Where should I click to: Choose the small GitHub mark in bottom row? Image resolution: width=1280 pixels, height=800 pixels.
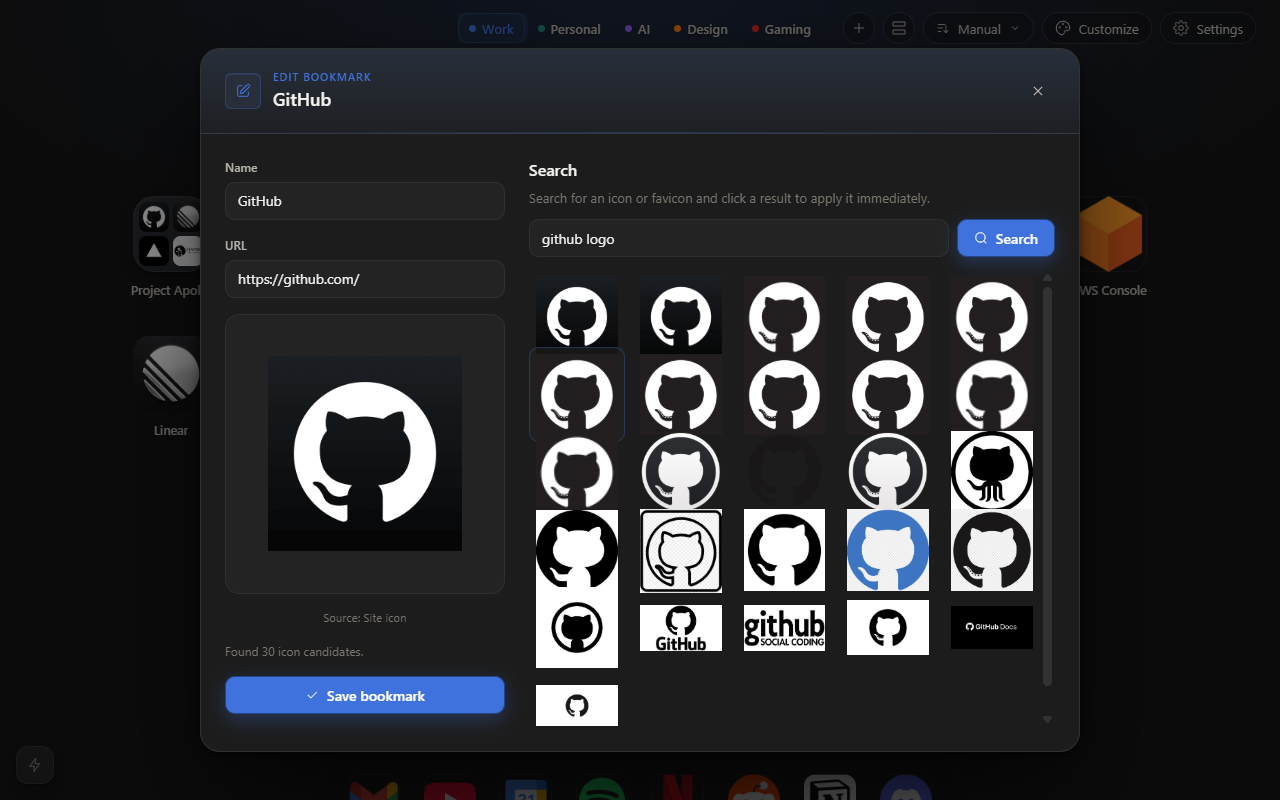pos(577,705)
